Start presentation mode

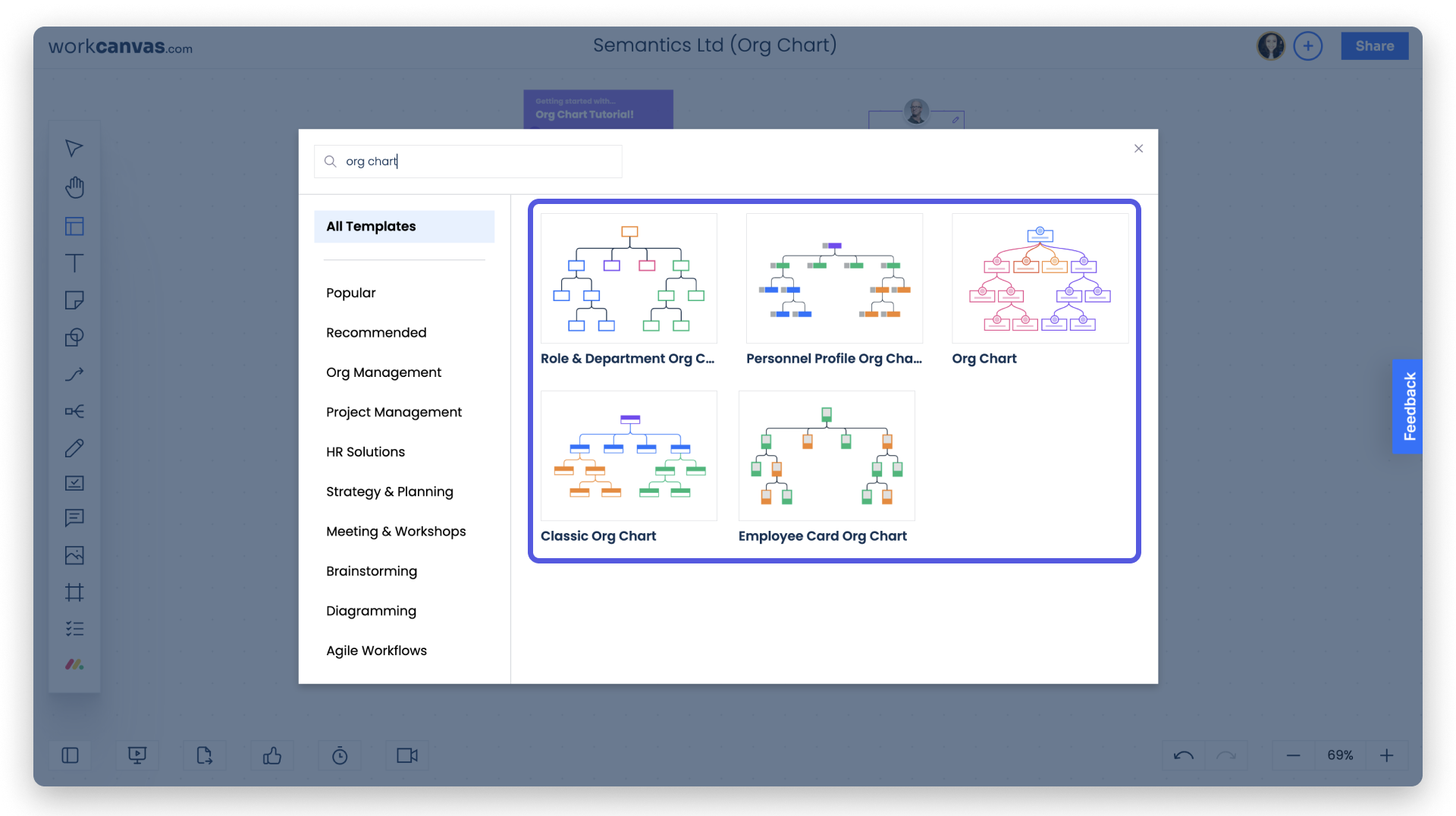point(137,755)
